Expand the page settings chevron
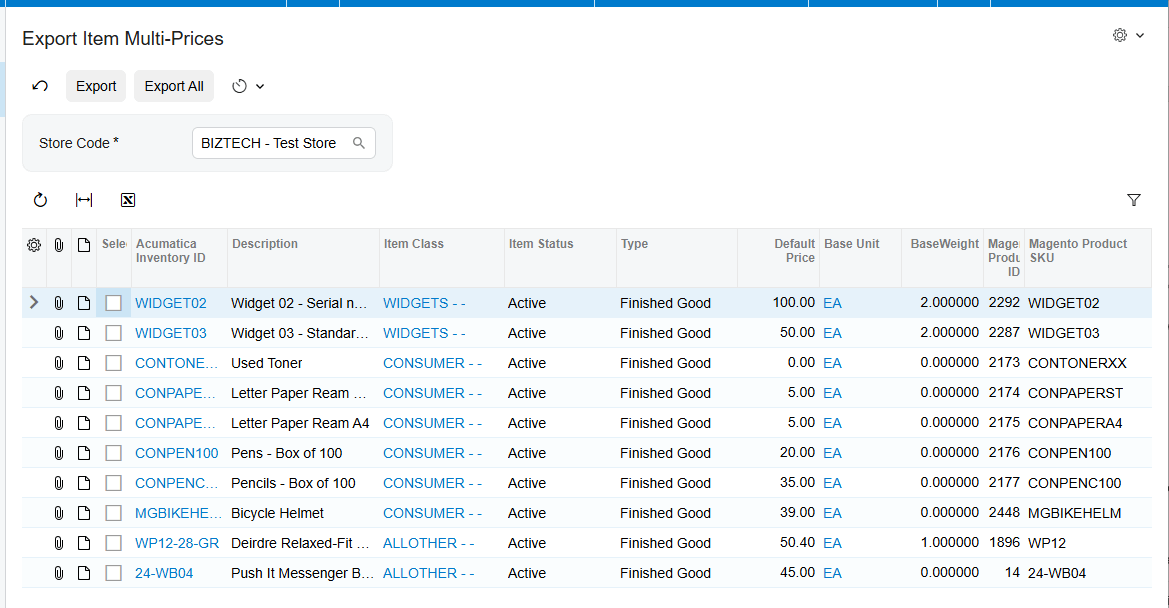 (1140, 35)
